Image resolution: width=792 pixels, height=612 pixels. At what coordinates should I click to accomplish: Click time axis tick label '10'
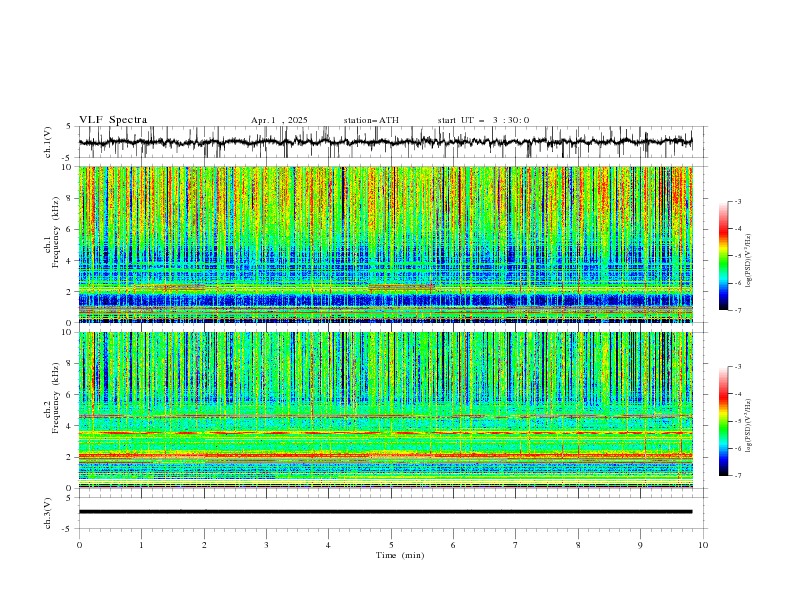point(703,545)
